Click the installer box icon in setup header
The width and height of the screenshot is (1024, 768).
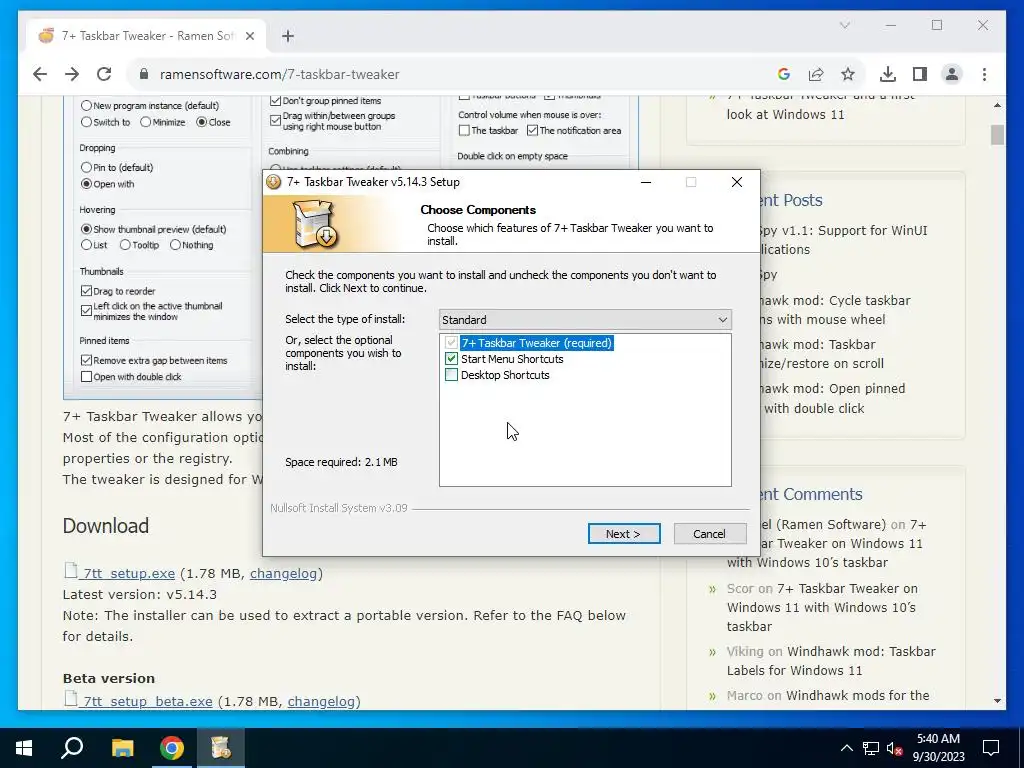point(314,224)
